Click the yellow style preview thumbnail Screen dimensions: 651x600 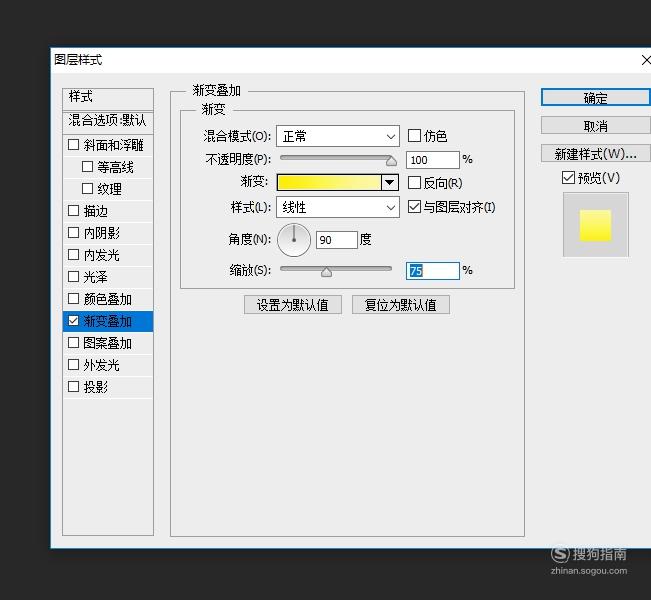(595, 225)
